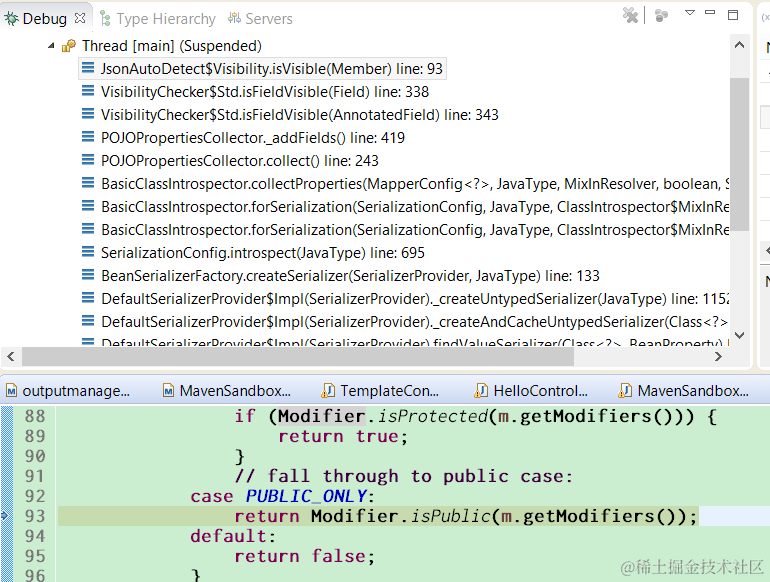Click stack icon of SerializationConfig.introspect row
This screenshot has height=582, width=770.
88,252
